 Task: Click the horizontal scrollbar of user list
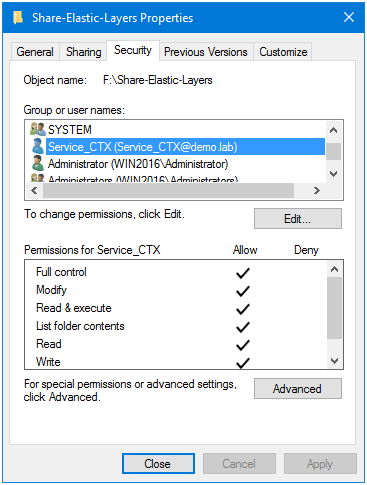tap(168, 190)
